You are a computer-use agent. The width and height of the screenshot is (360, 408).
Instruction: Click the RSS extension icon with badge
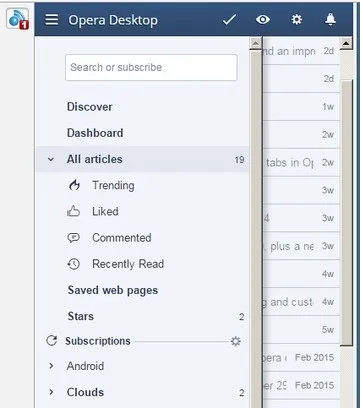tap(18, 19)
